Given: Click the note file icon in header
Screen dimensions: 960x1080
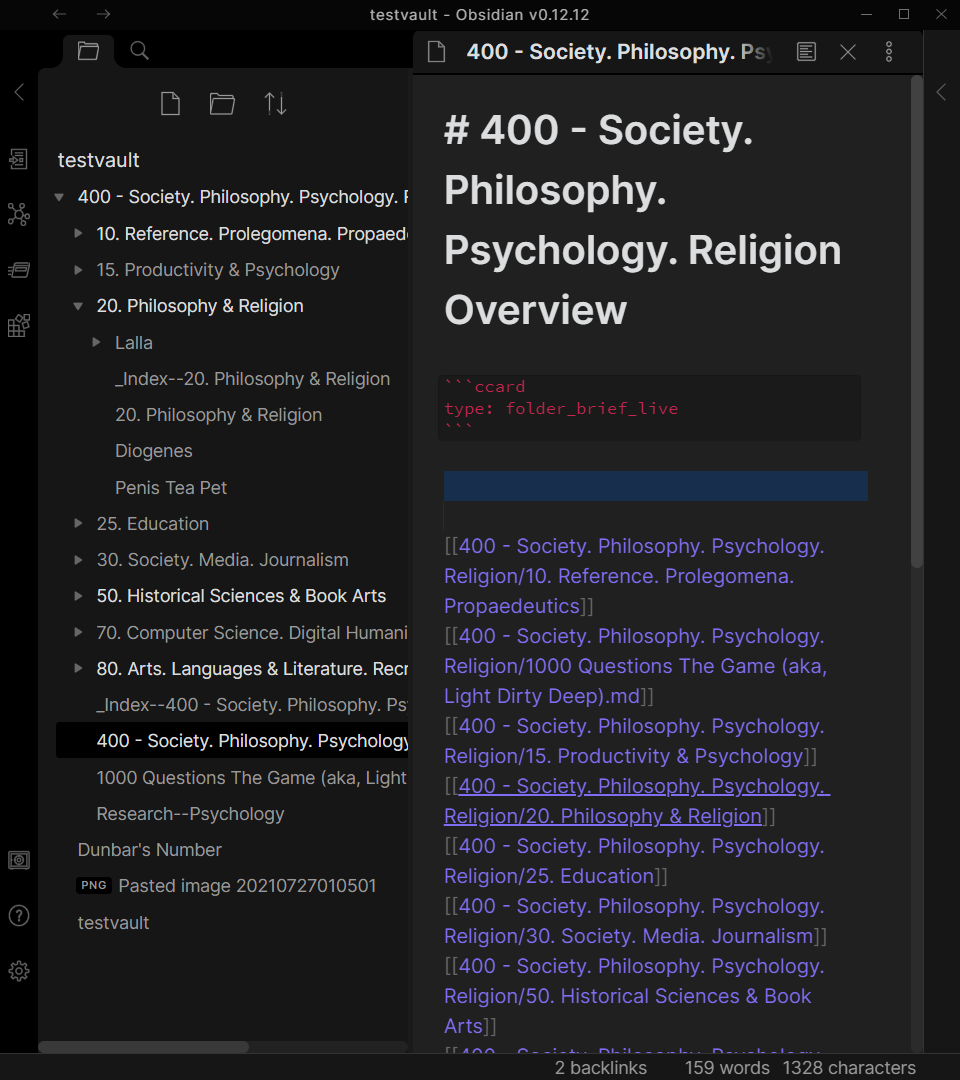Looking at the screenshot, I should click(437, 52).
